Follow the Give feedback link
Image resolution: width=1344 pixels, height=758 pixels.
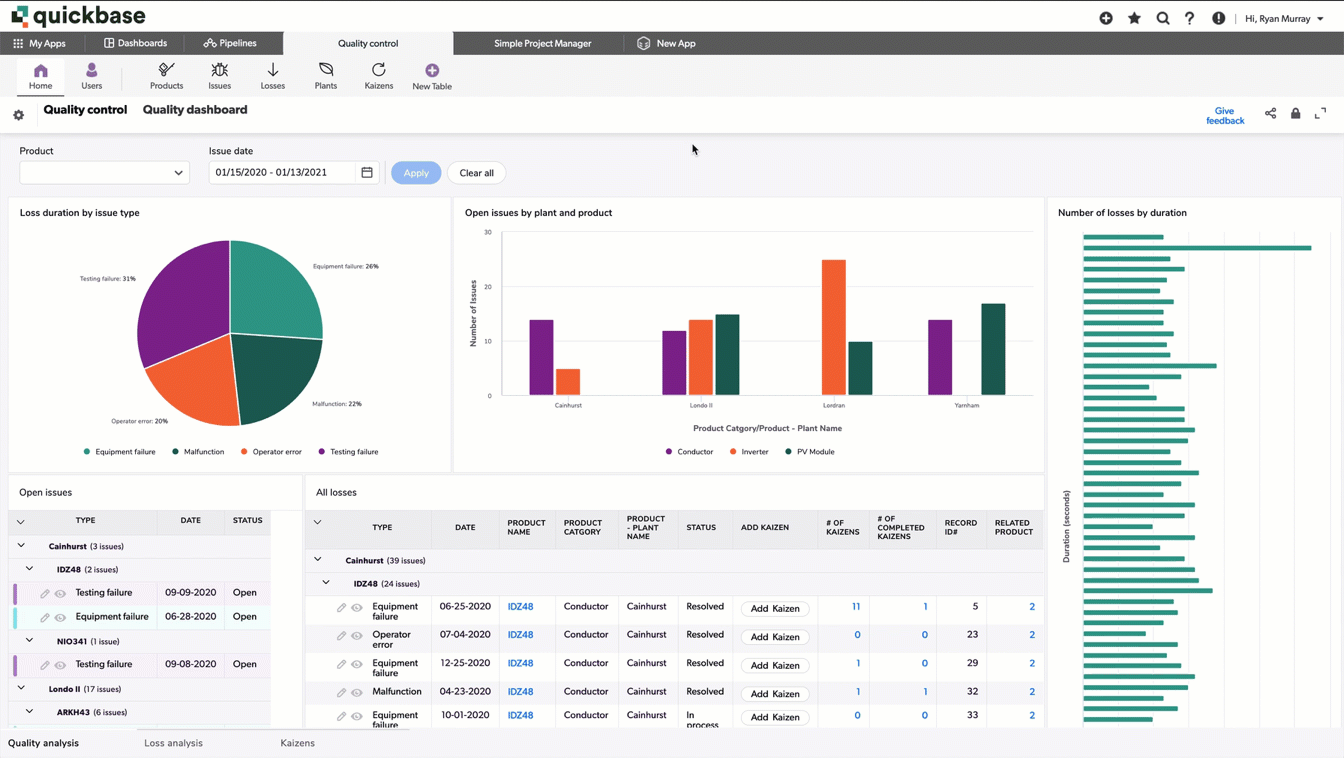point(1225,117)
